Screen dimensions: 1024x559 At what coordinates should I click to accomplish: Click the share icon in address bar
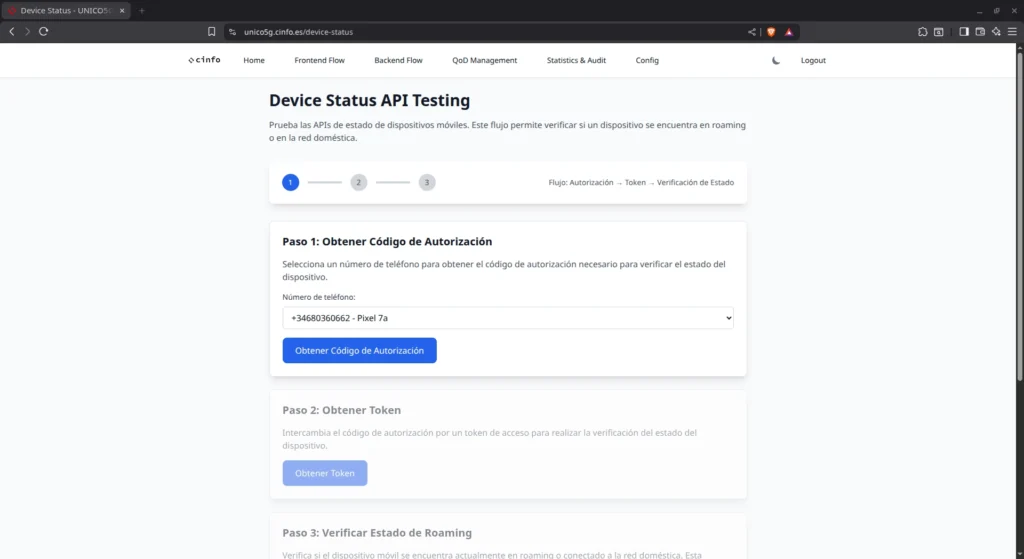coord(752,32)
